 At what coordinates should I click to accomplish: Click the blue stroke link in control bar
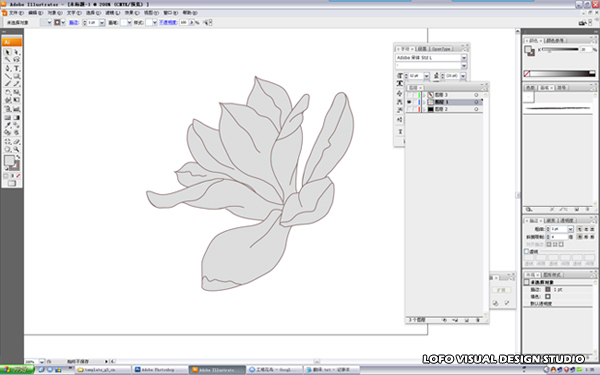pyautogui.click(x=73, y=23)
